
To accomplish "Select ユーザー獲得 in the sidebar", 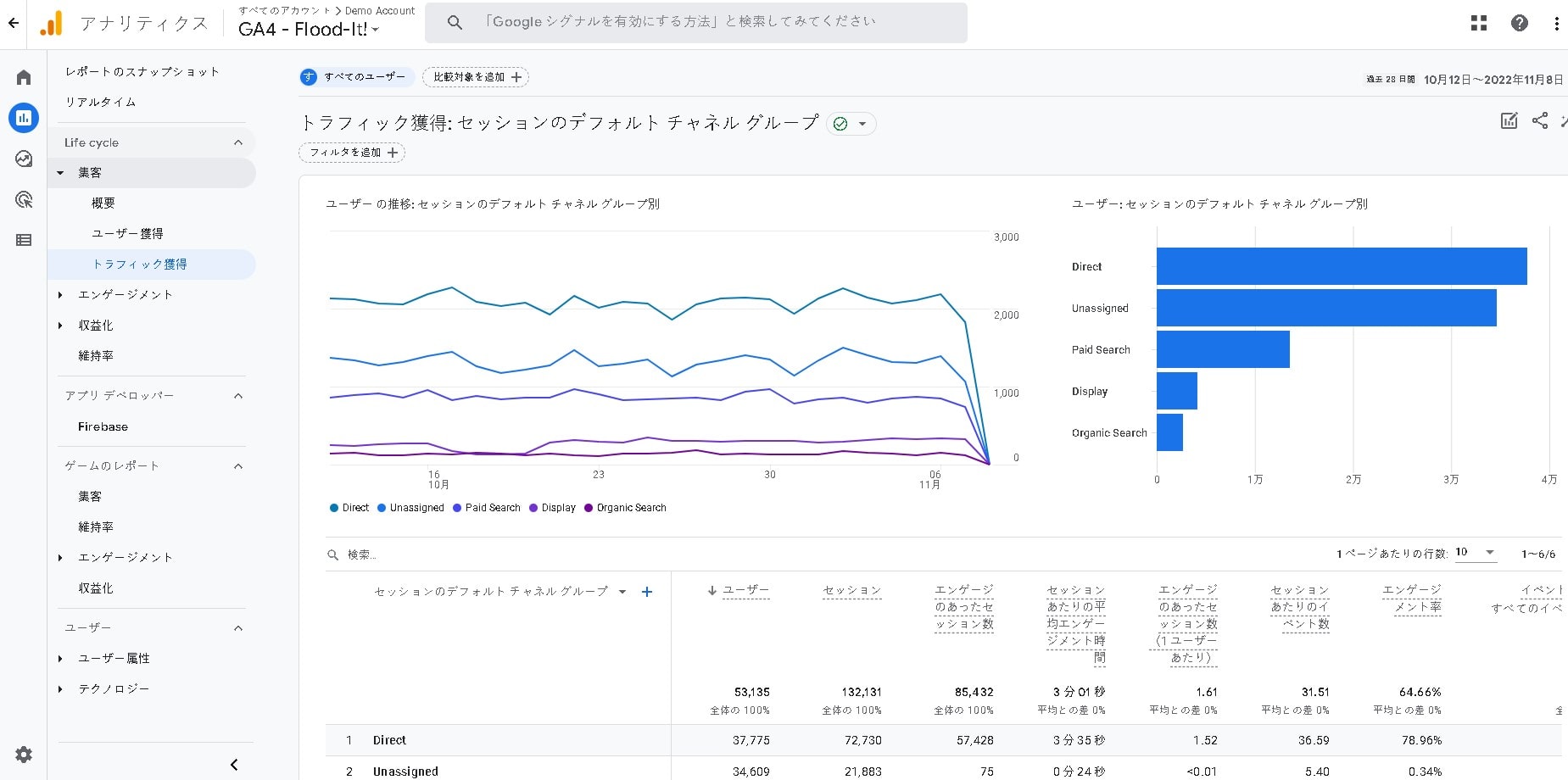I will click(x=127, y=233).
